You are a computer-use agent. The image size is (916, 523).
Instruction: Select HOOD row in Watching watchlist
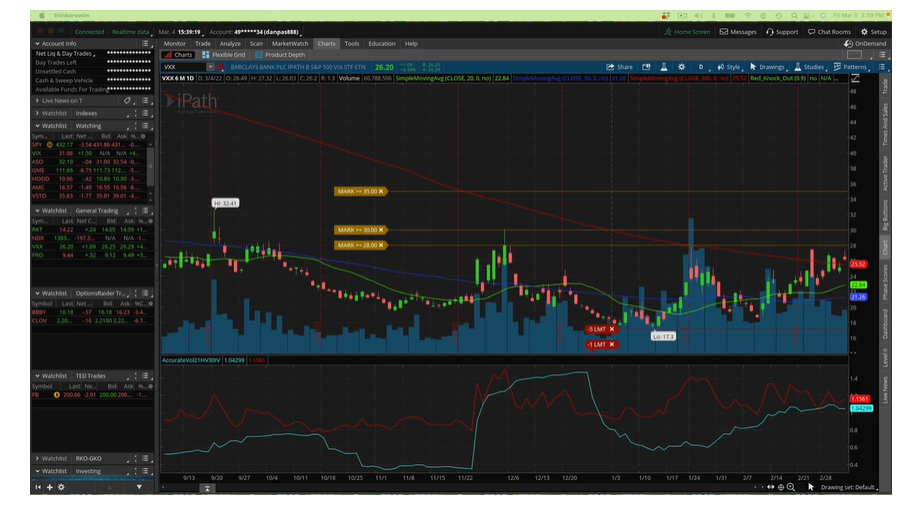coord(91,179)
